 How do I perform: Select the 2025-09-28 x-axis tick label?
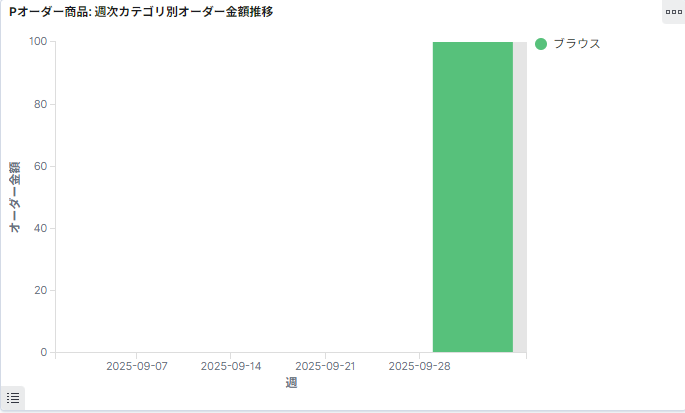point(419,367)
